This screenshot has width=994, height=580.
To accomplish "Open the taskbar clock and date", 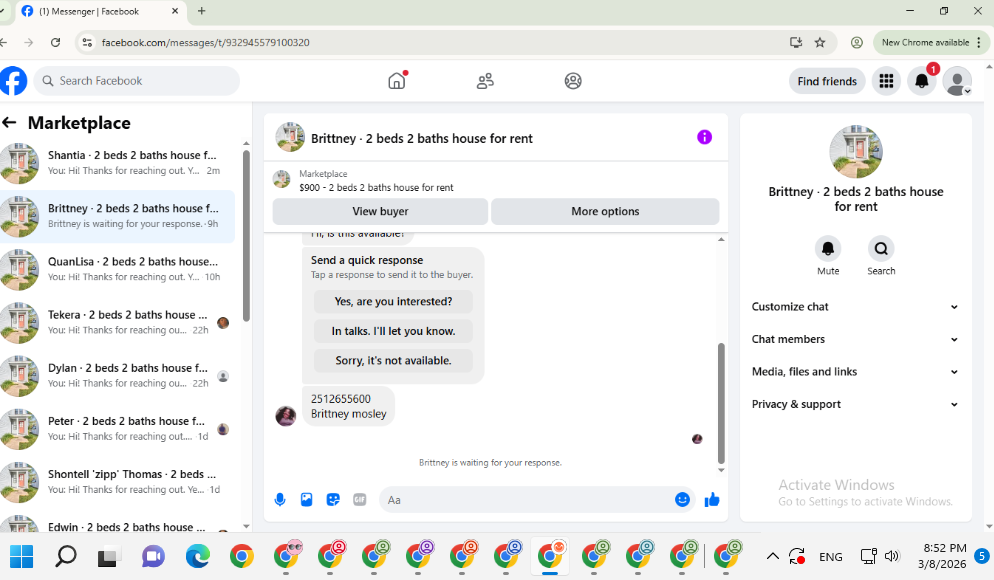I will click(942, 556).
